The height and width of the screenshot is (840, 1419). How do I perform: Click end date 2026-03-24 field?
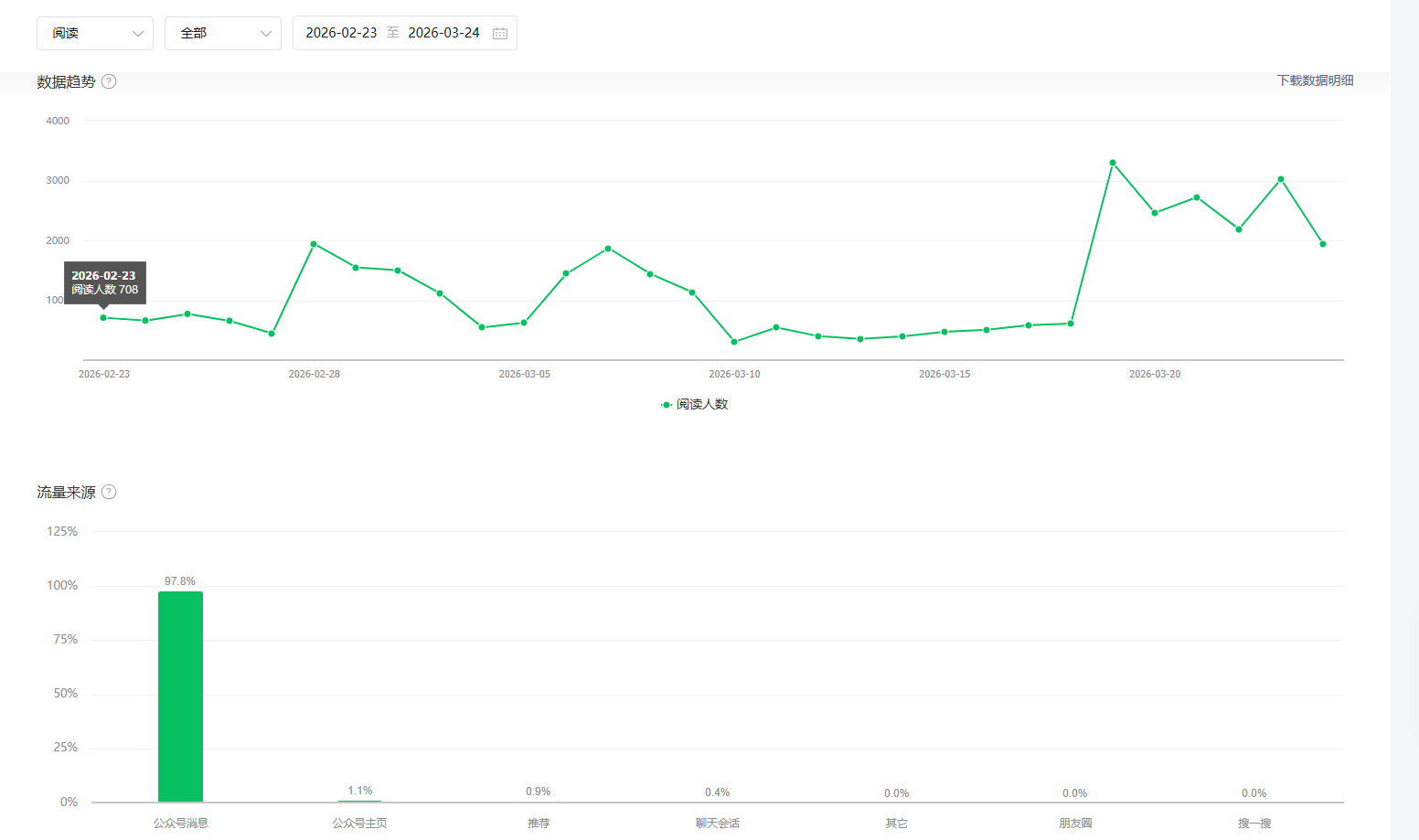point(443,33)
